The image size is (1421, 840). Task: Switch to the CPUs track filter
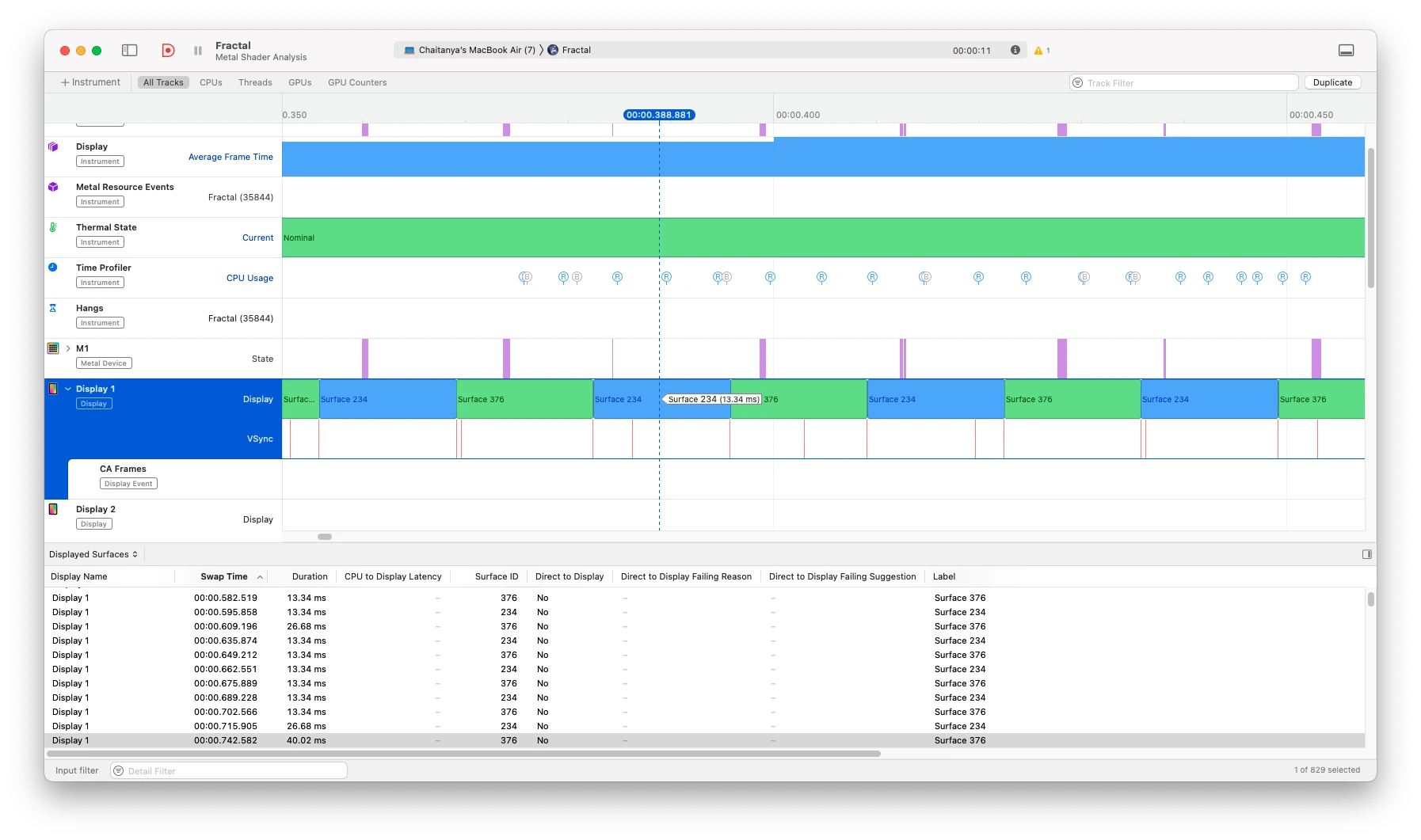click(x=211, y=82)
